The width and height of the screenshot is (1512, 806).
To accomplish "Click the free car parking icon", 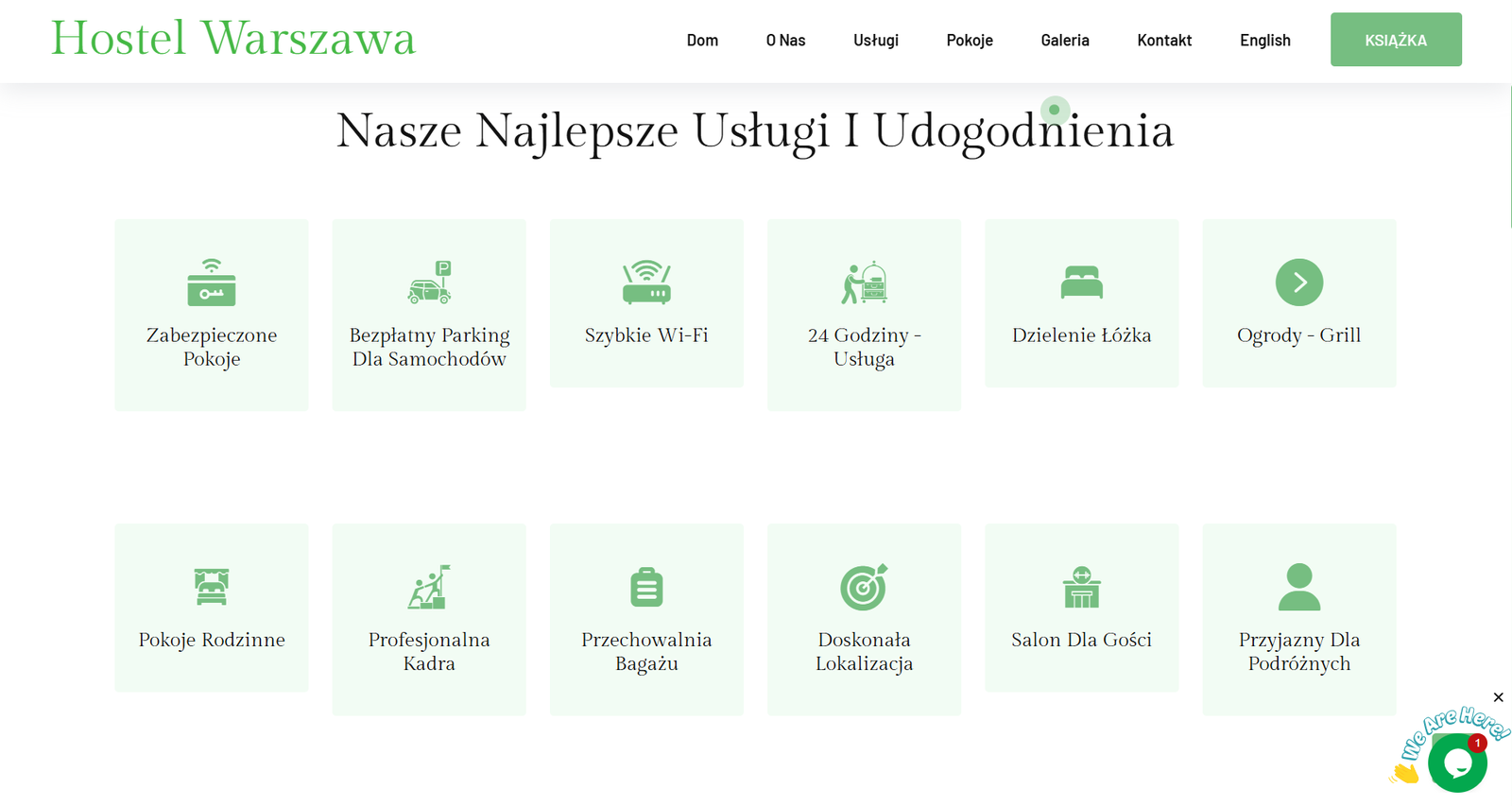I will (x=429, y=283).
